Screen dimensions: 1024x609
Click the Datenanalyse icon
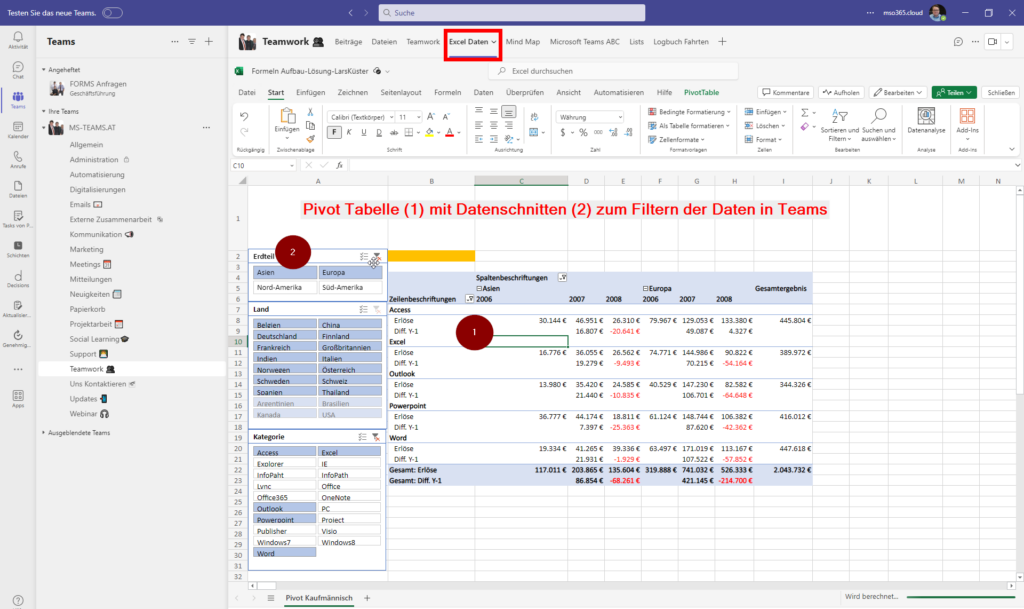[x=926, y=121]
